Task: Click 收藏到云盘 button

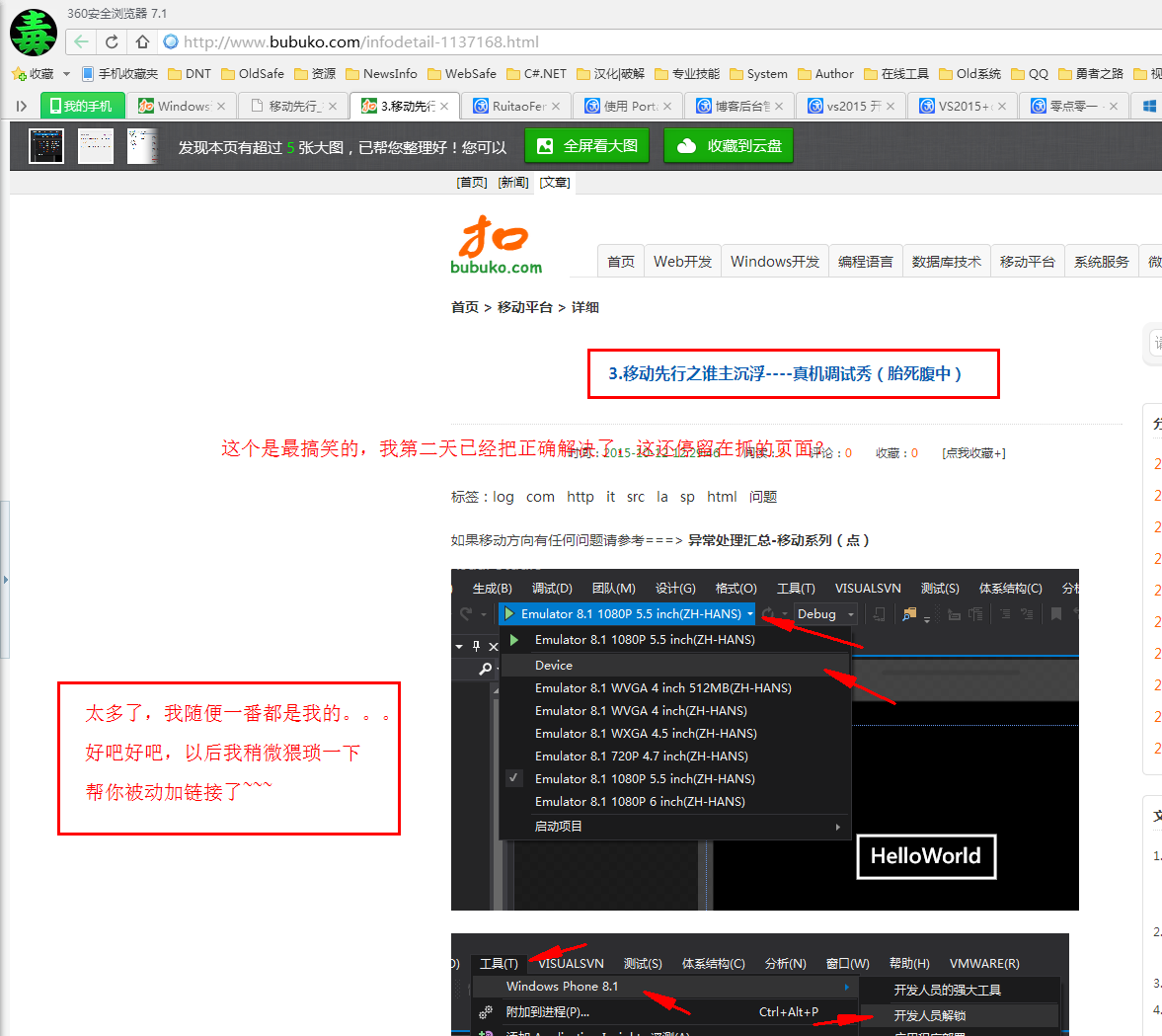Action: click(x=729, y=145)
